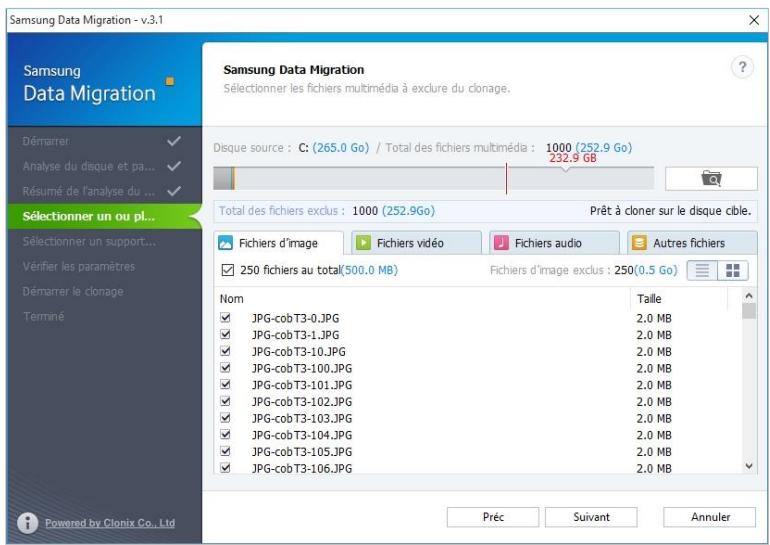Select Vérifier les paramètres step

104,267
